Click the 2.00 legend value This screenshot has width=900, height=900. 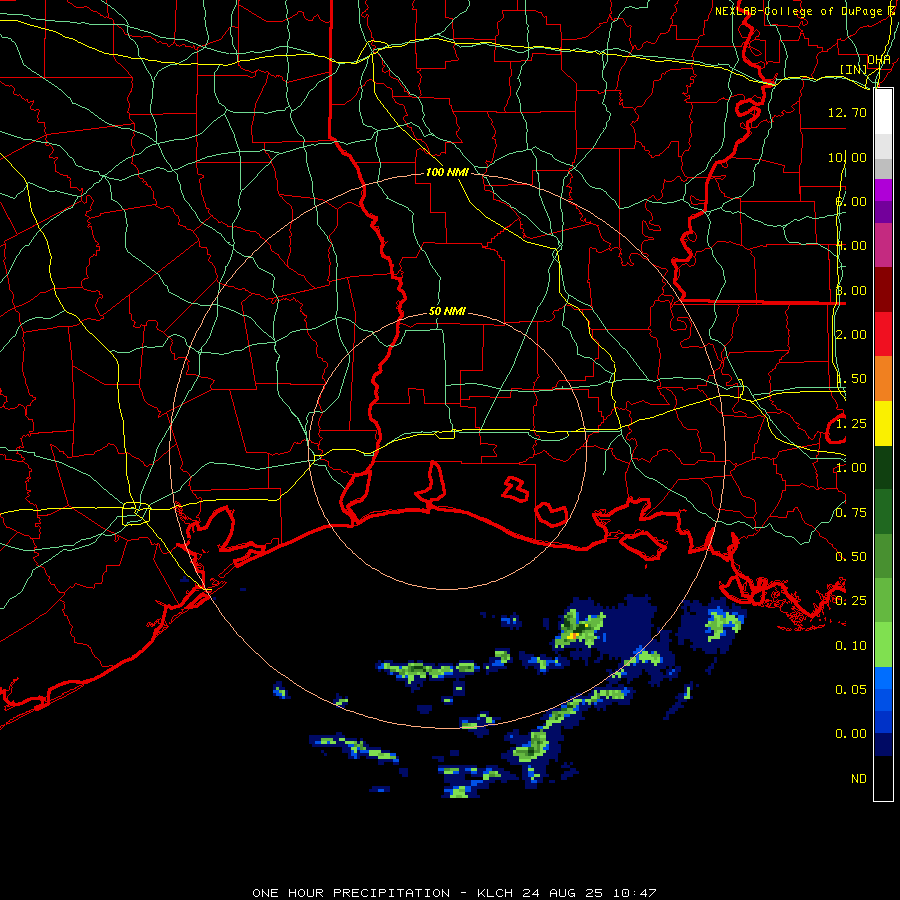click(x=851, y=335)
